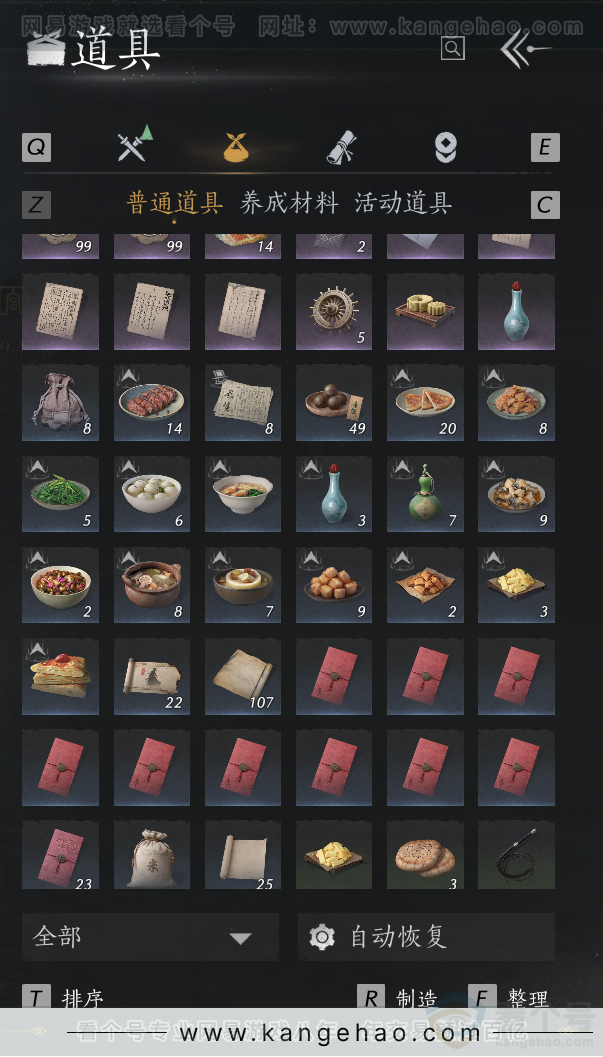Image resolution: width=603 pixels, height=1057 pixels.
Task: Open the stacked gems category icon
Action: (445, 147)
